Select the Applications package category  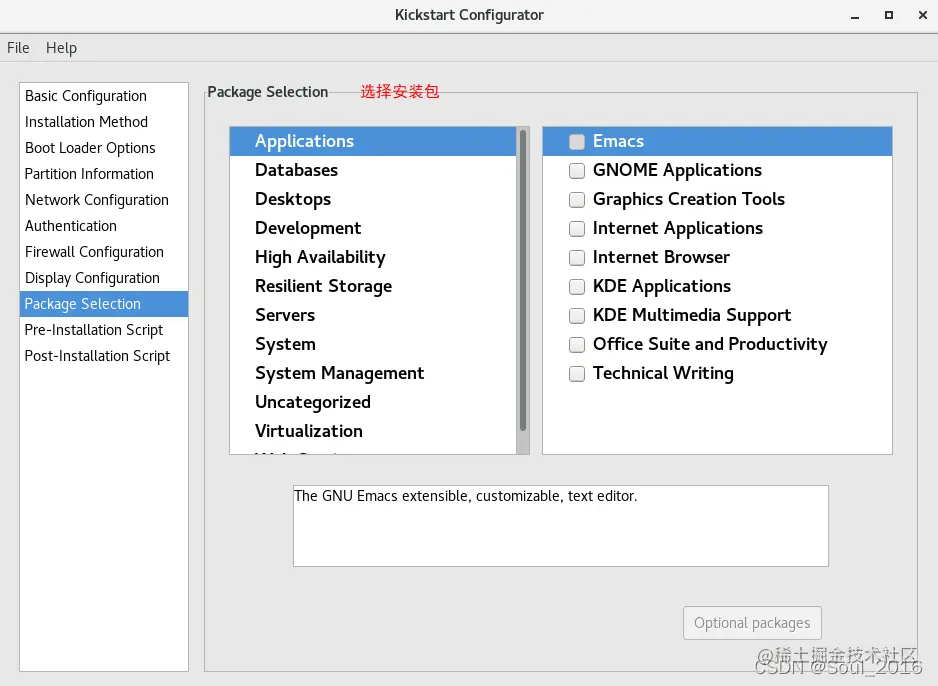coord(373,141)
